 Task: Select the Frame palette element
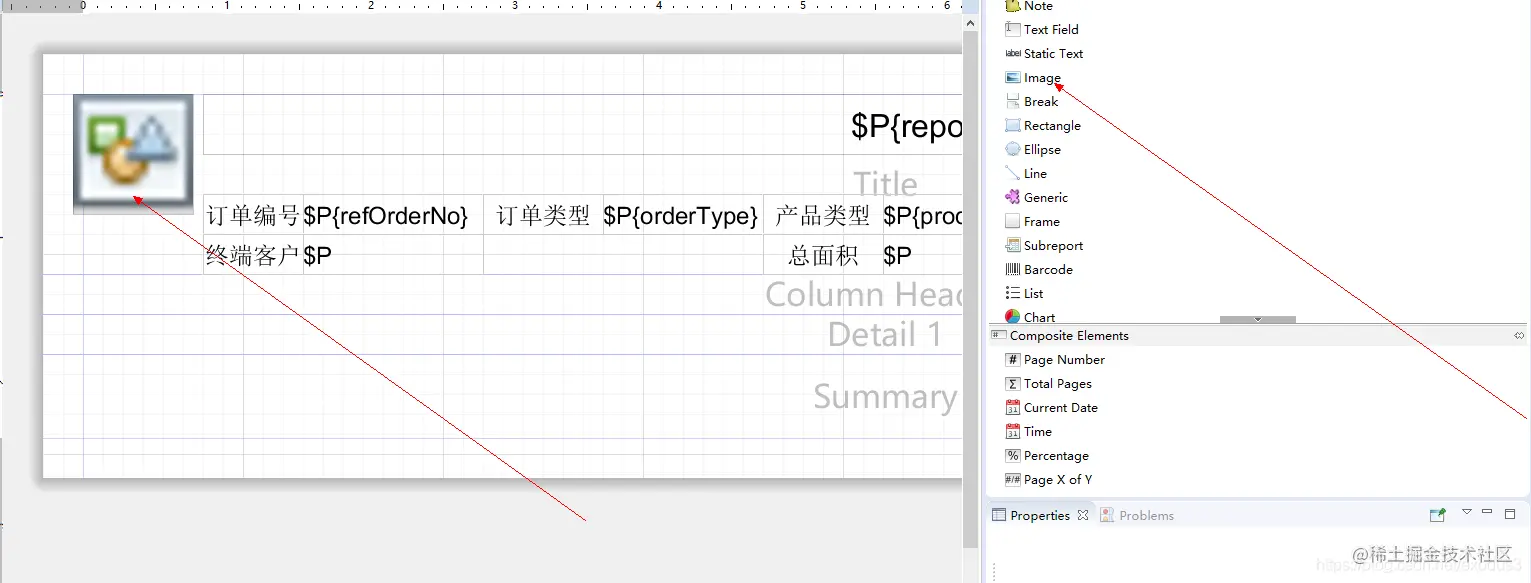1033,222
